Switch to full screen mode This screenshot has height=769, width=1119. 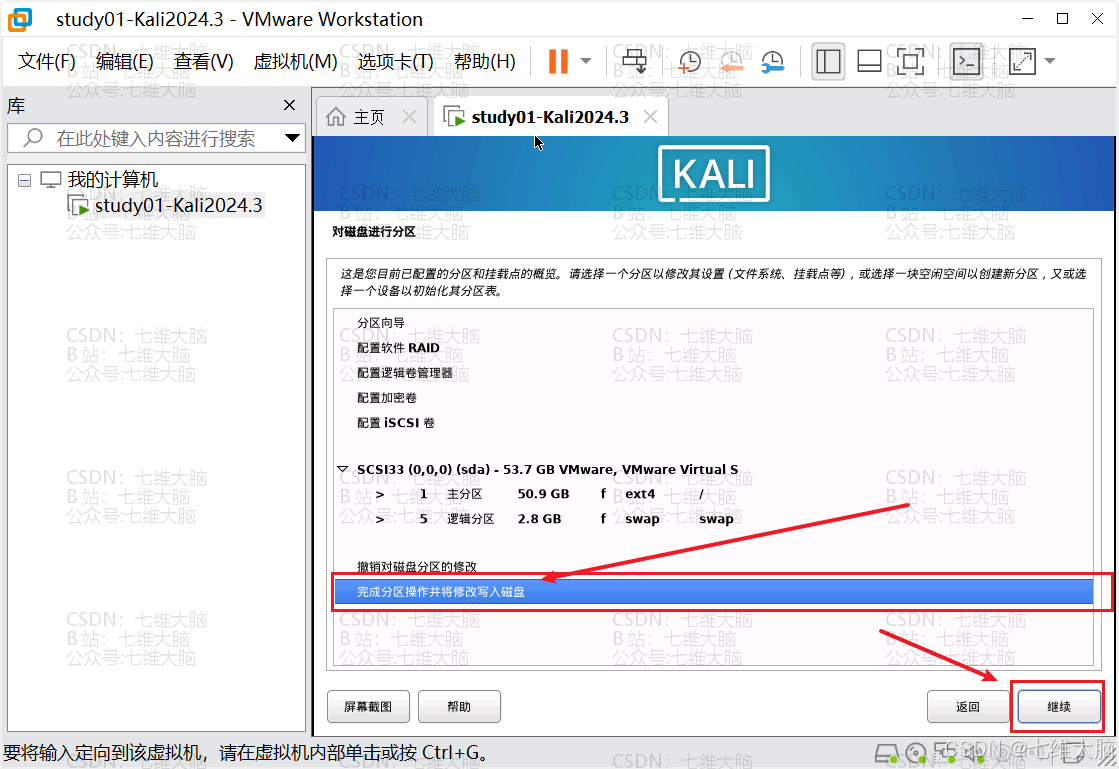click(x=910, y=61)
